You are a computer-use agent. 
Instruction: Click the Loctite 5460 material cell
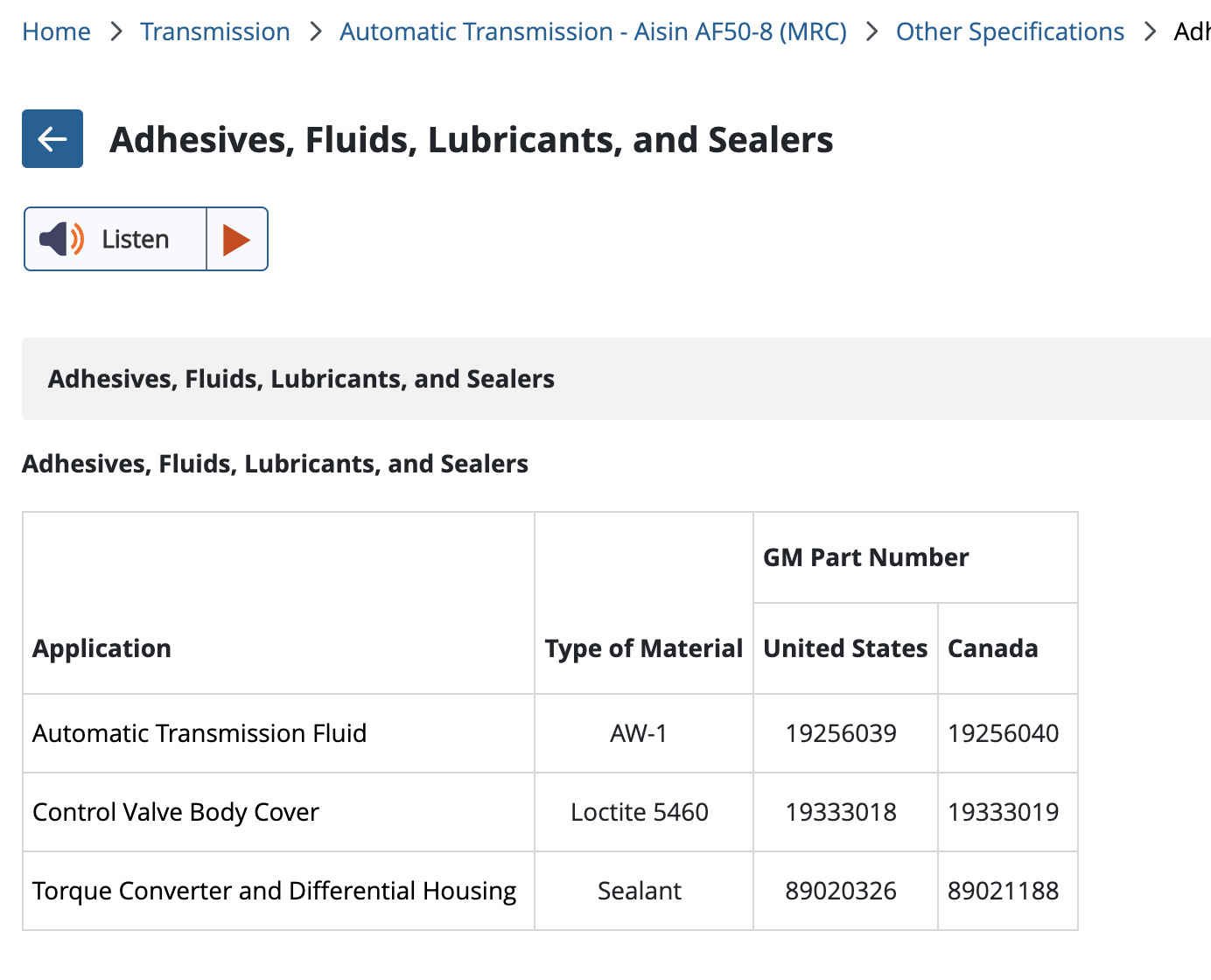(639, 812)
